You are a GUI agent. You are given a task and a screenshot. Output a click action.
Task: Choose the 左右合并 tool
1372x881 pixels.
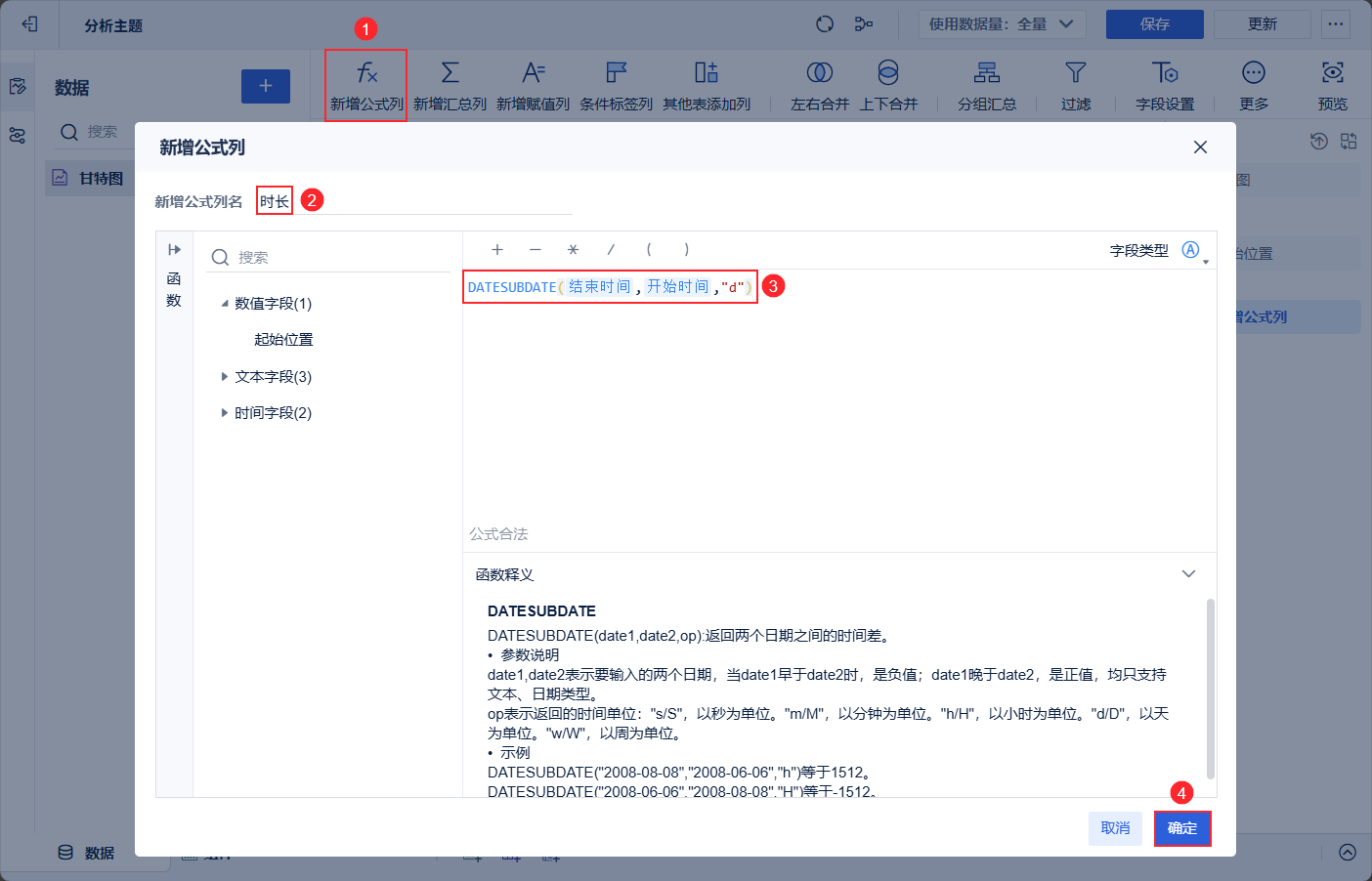(x=820, y=85)
